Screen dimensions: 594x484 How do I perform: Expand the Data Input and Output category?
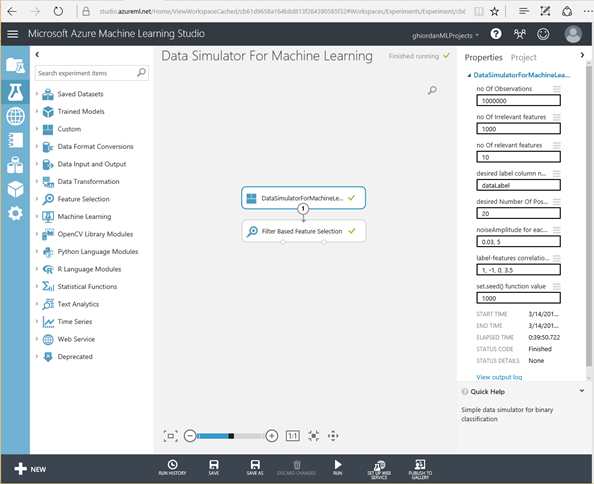pyautogui.click(x=37, y=164)
